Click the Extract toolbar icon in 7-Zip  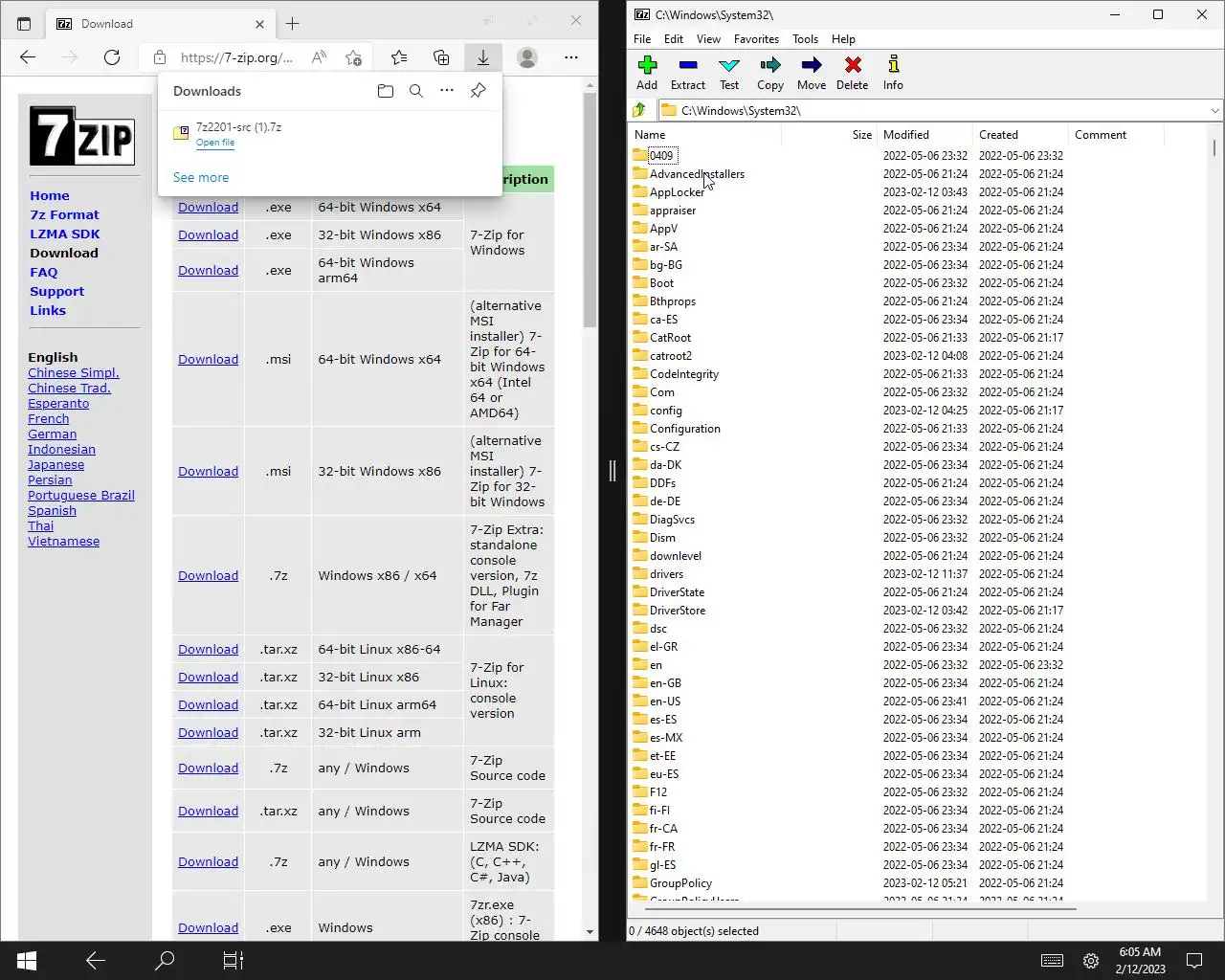click(687, 73)
